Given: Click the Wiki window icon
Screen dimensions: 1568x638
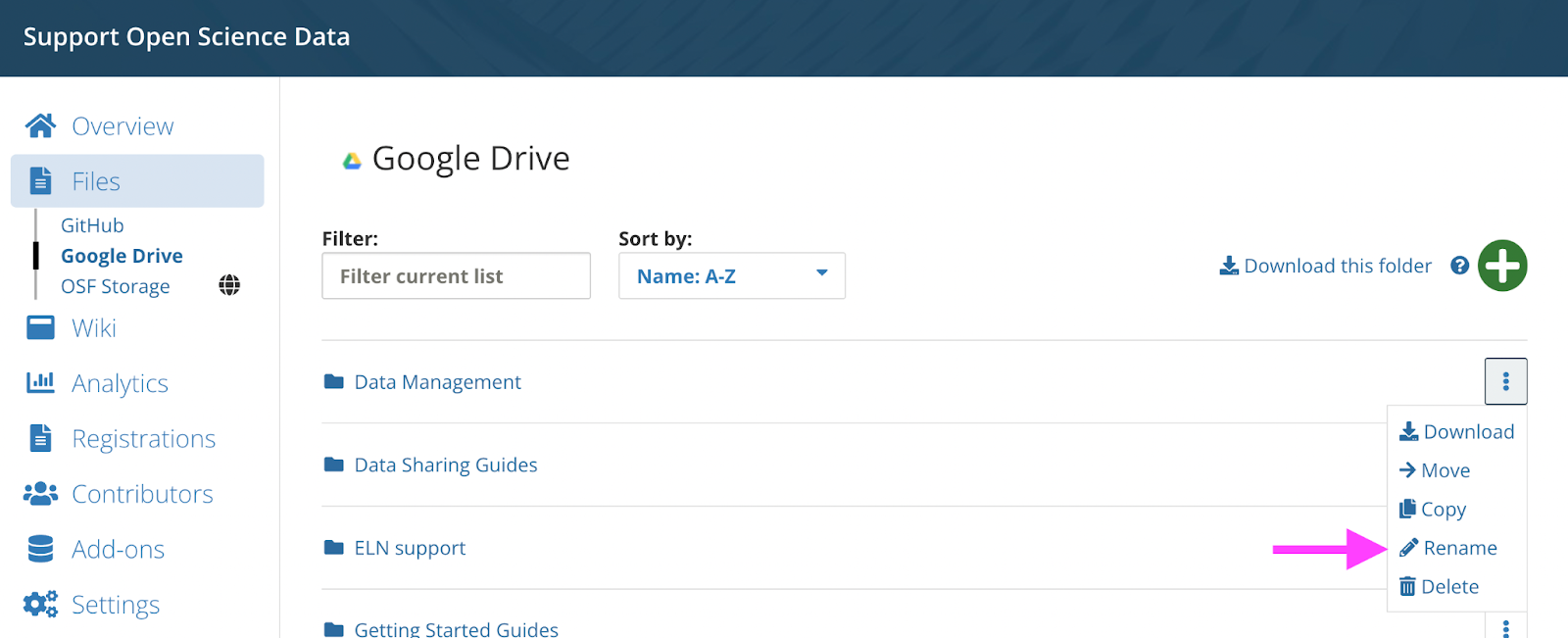Looking at the screenshot, I should tap(40, 327).
